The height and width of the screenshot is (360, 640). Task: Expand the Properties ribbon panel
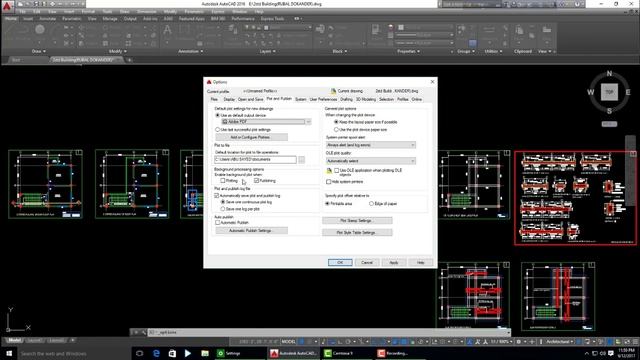(x=408, y=51)
